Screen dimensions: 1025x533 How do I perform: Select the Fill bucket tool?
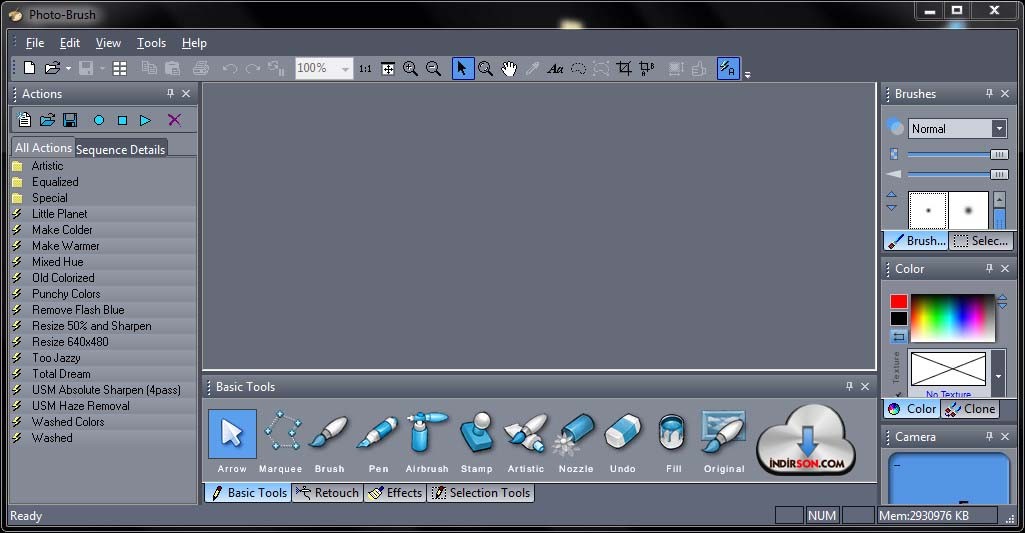tap(671, 432)
